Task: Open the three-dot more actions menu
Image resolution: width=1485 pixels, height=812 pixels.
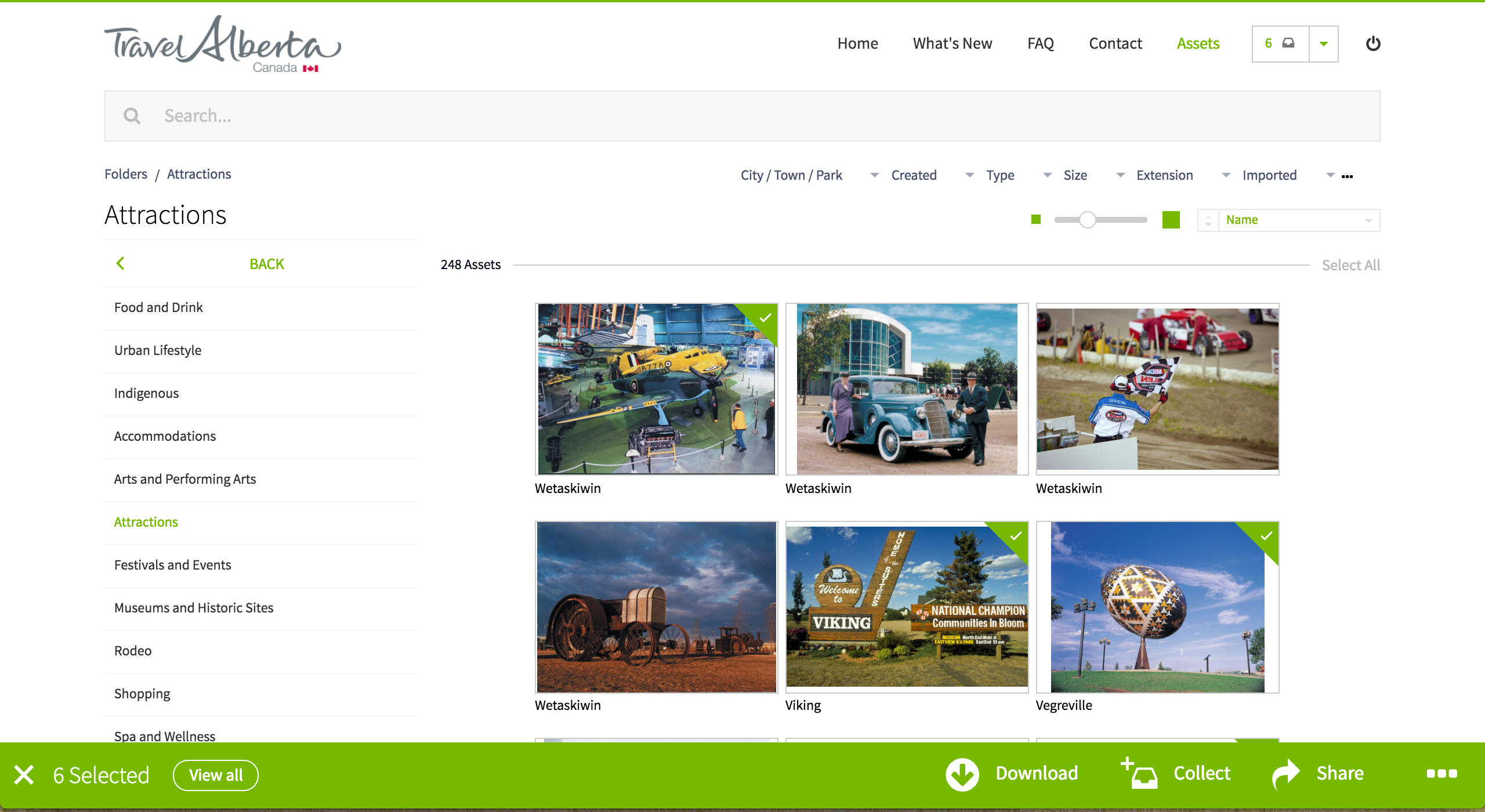Action: [1441, 774]
